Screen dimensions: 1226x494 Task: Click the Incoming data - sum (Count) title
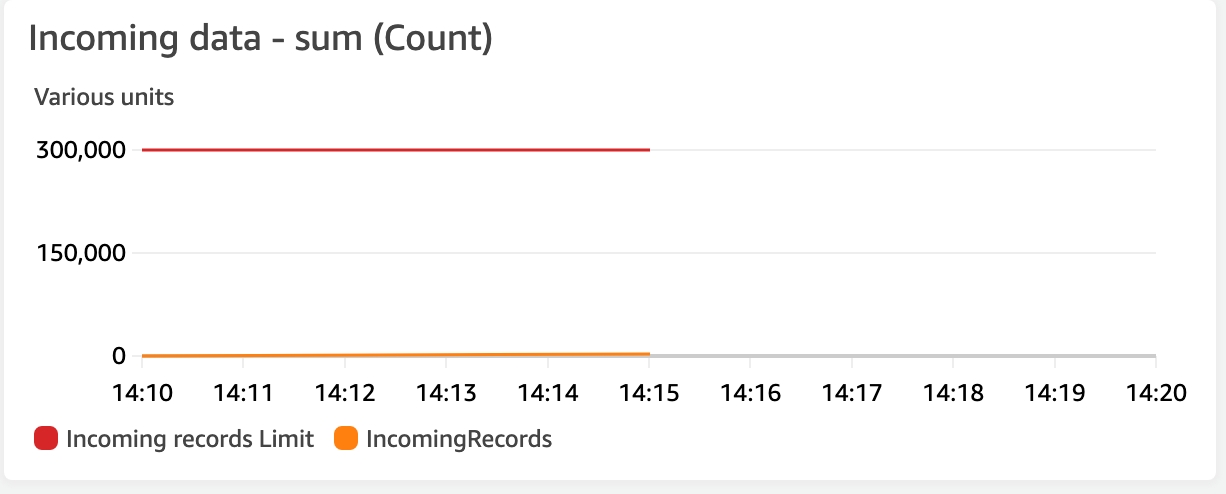pyautogui.click(x=260, y=39)
